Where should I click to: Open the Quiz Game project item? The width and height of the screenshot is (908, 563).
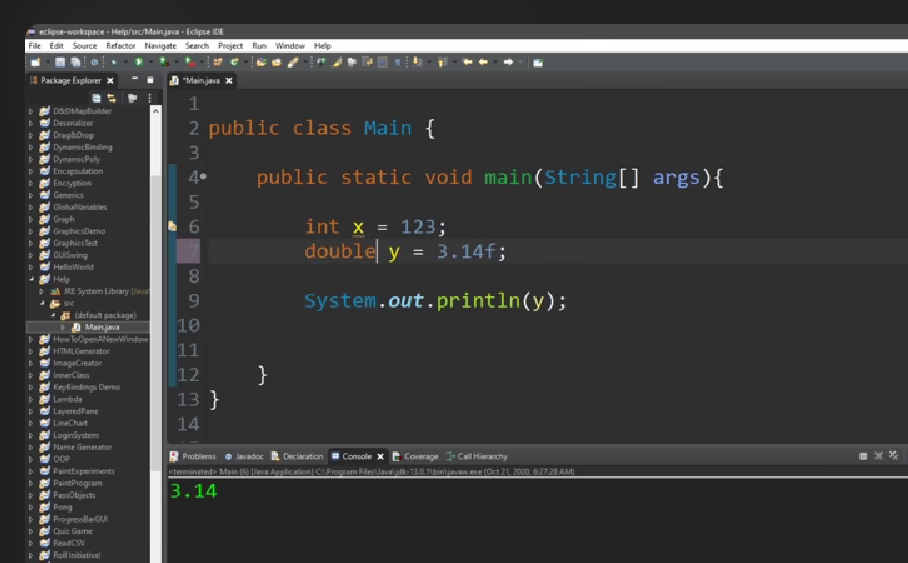pos(72,531)
